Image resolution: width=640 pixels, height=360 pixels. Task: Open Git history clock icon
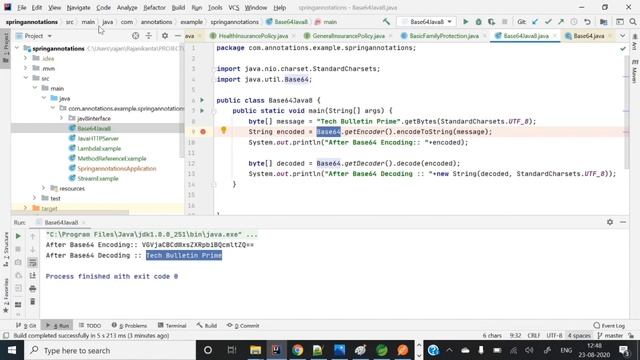(x=574, y=22)
